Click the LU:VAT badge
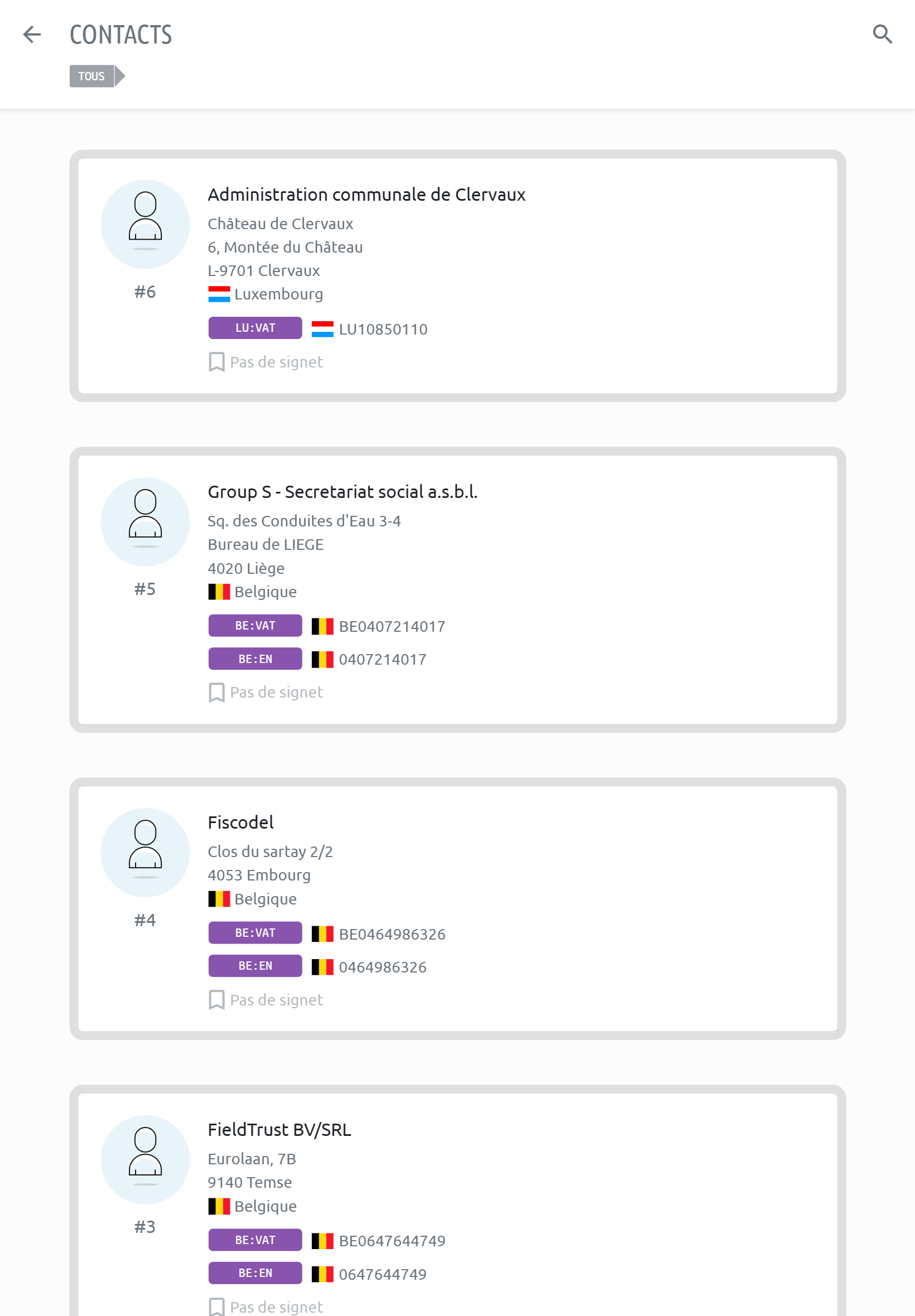Screen dimensions: 915x1316 coord(255,328)
